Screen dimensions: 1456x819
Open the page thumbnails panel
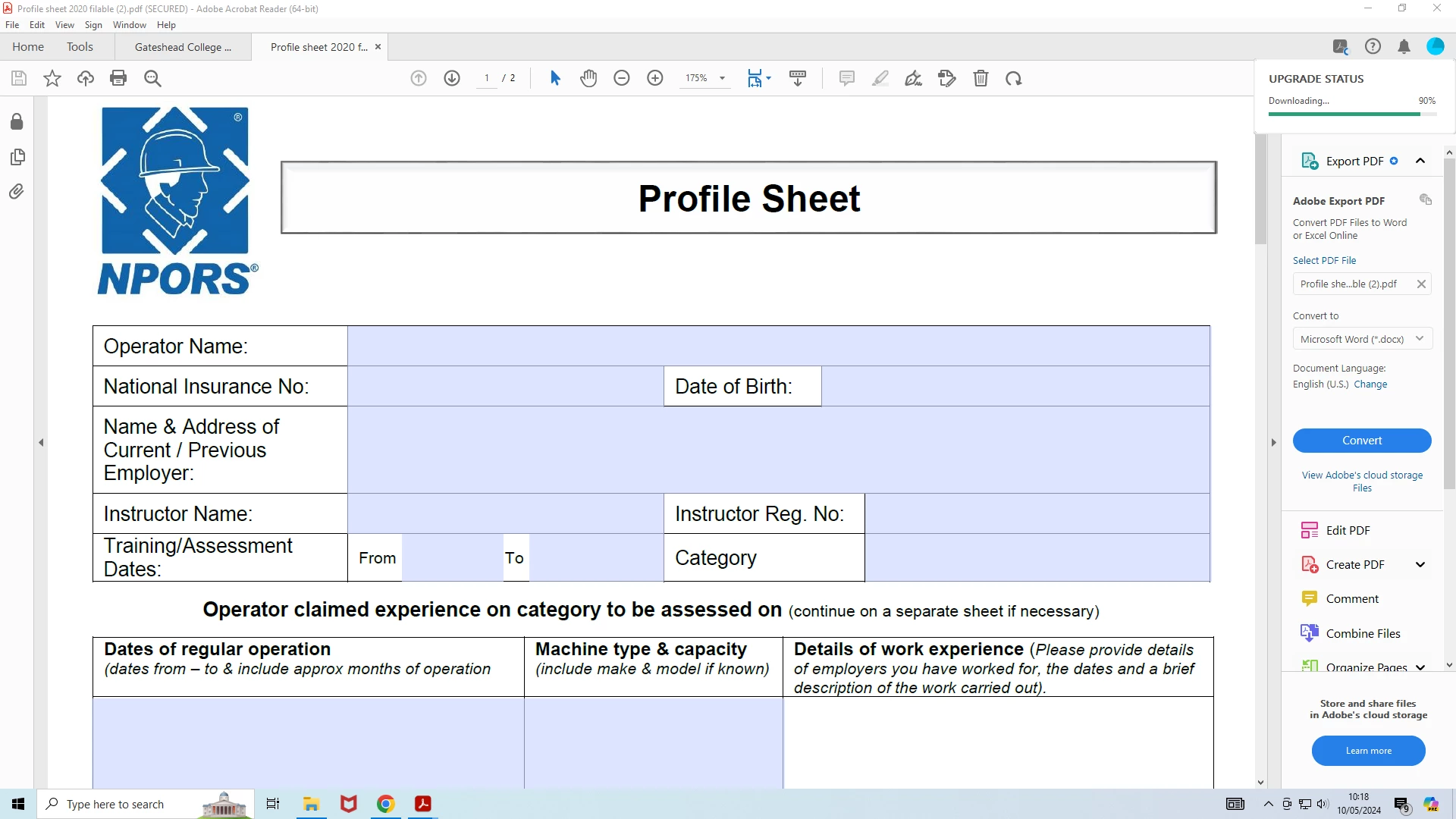pyautogui.click(x=17, y=157)
